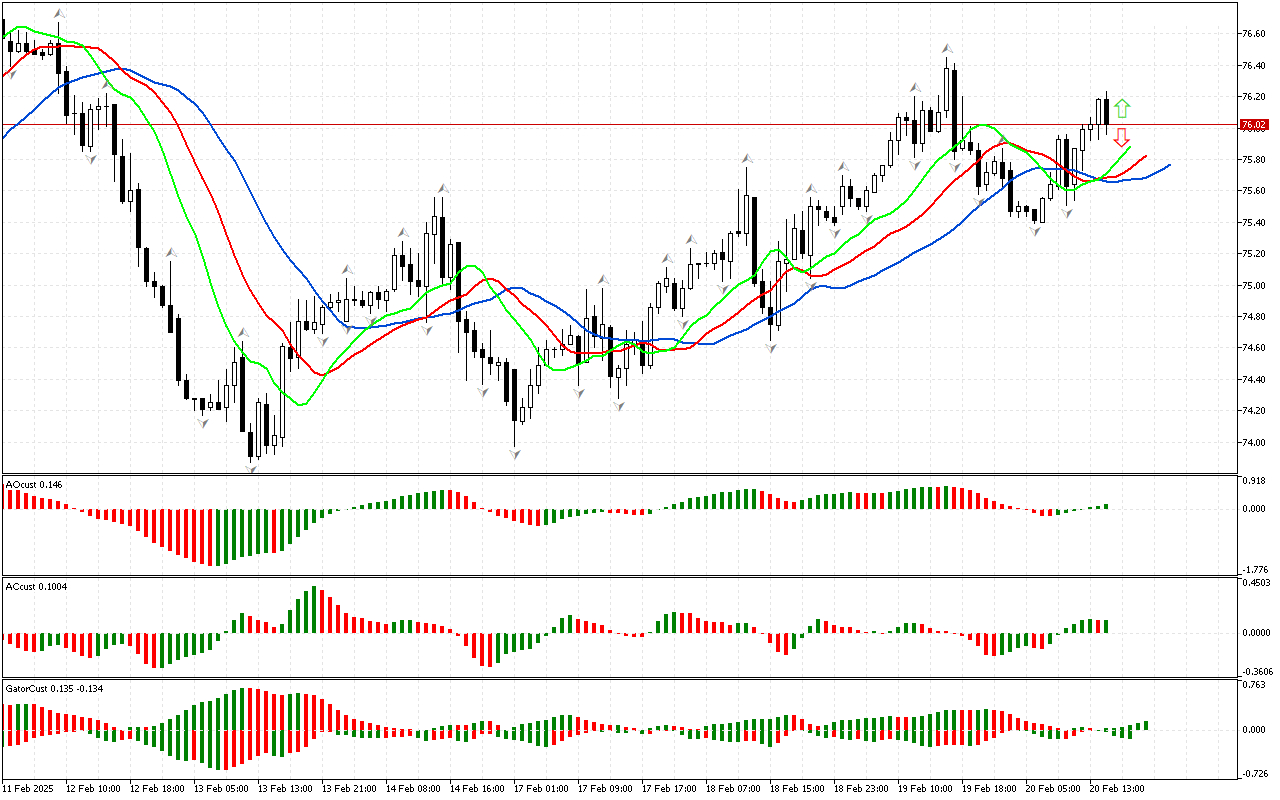Click the ACcust 0.1004 indicator label
The image size is (1280, 800).
coord(37,585)
